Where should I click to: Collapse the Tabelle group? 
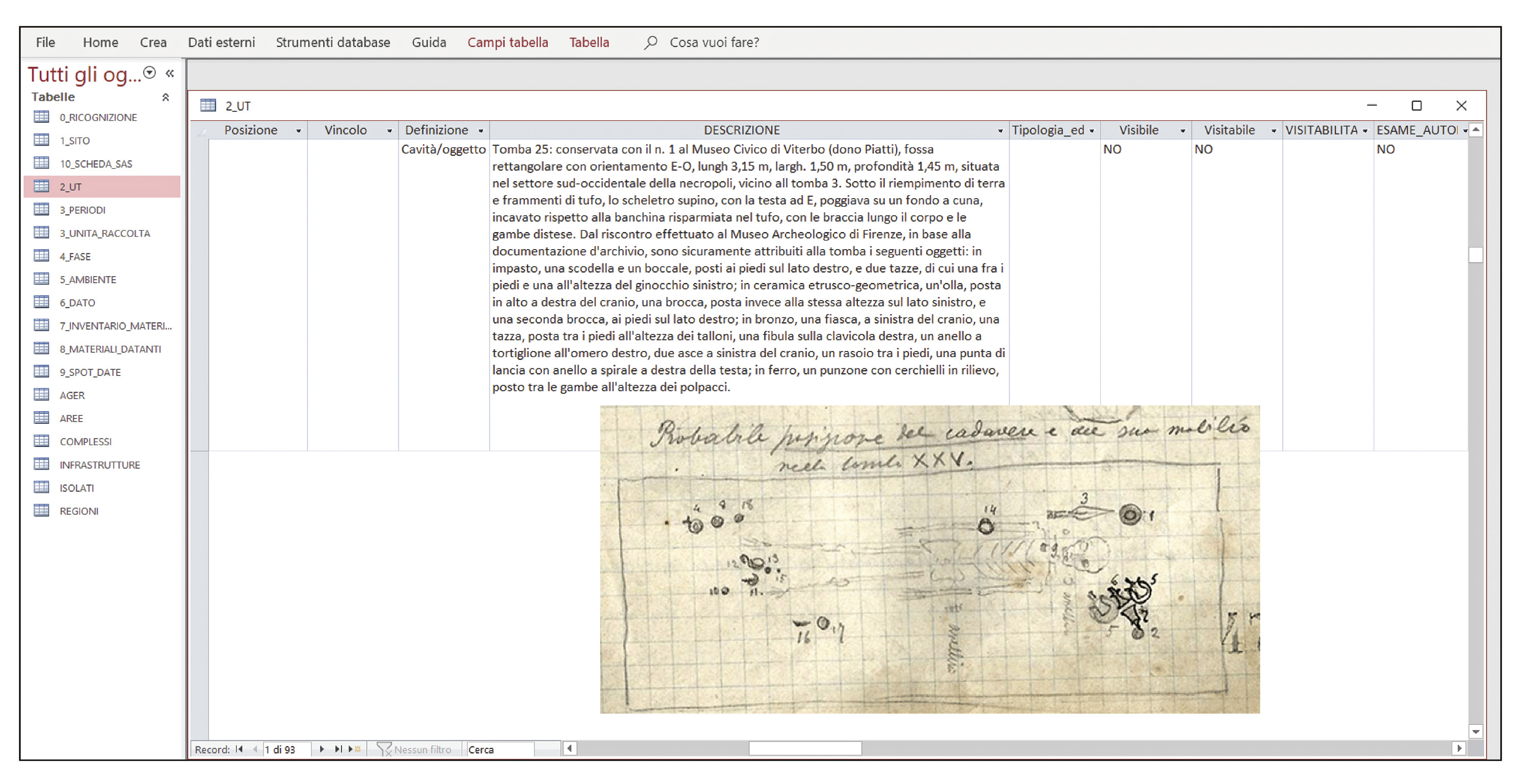166,97
